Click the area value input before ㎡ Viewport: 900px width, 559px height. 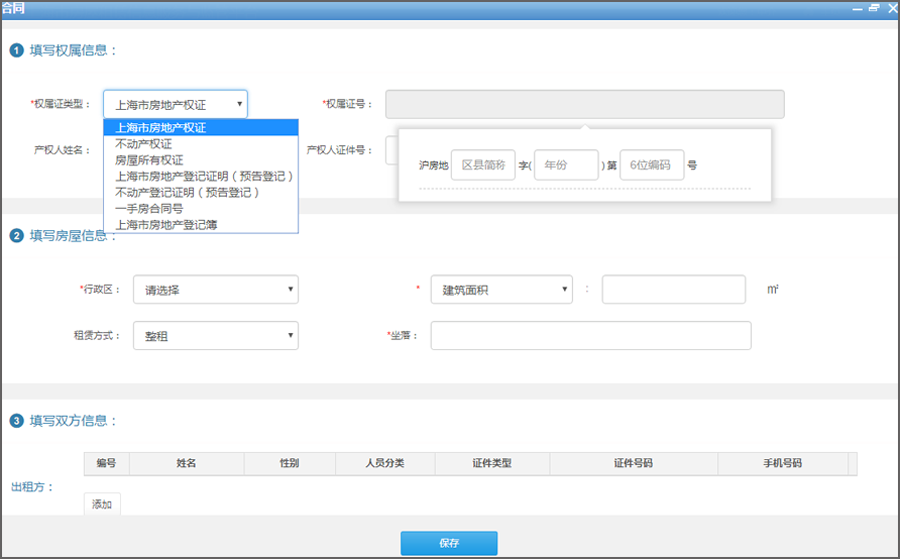(674, 290)
